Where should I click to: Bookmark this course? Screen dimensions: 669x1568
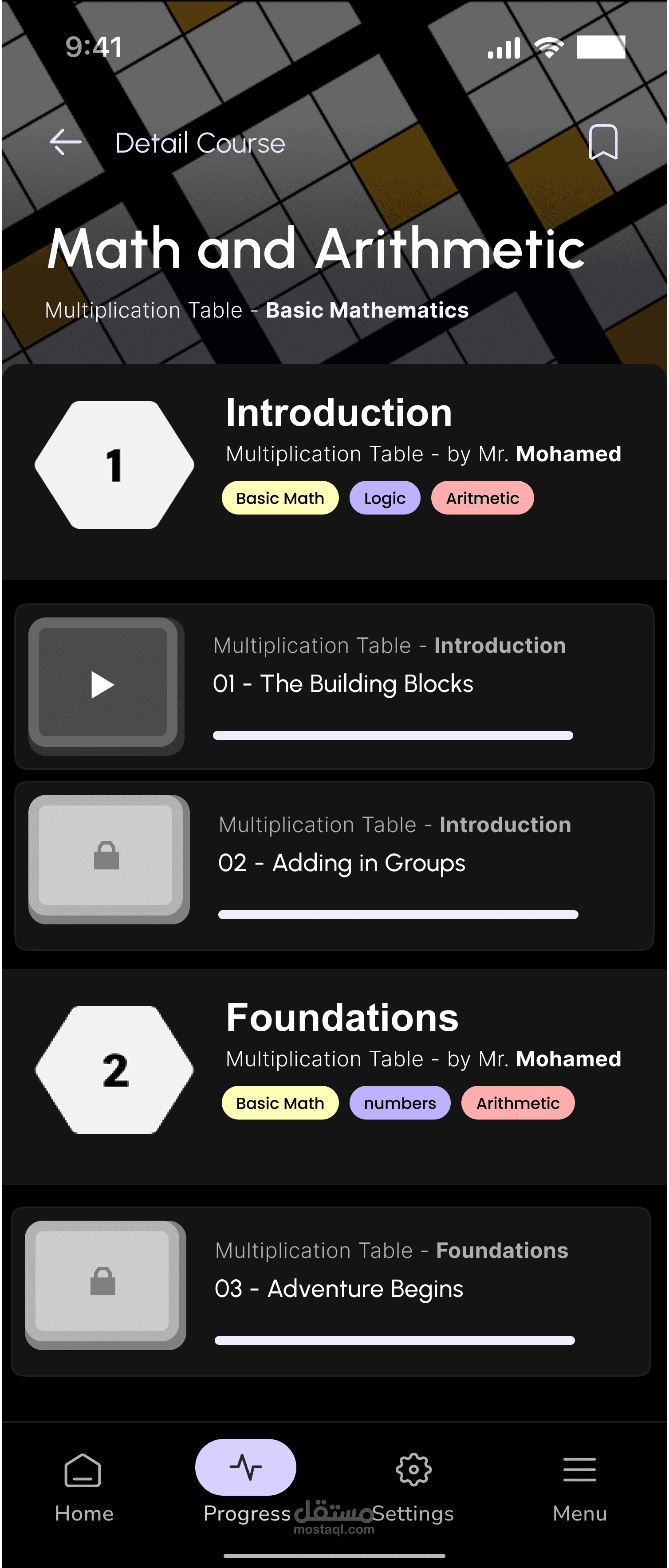(602, 142)
